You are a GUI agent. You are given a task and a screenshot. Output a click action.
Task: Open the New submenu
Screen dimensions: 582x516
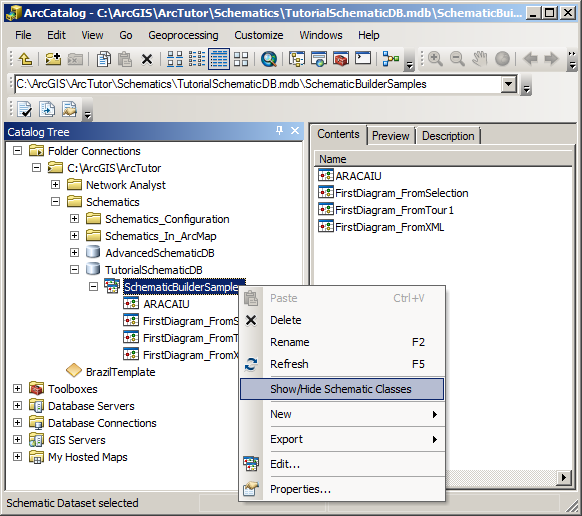(x=342, y=414)
